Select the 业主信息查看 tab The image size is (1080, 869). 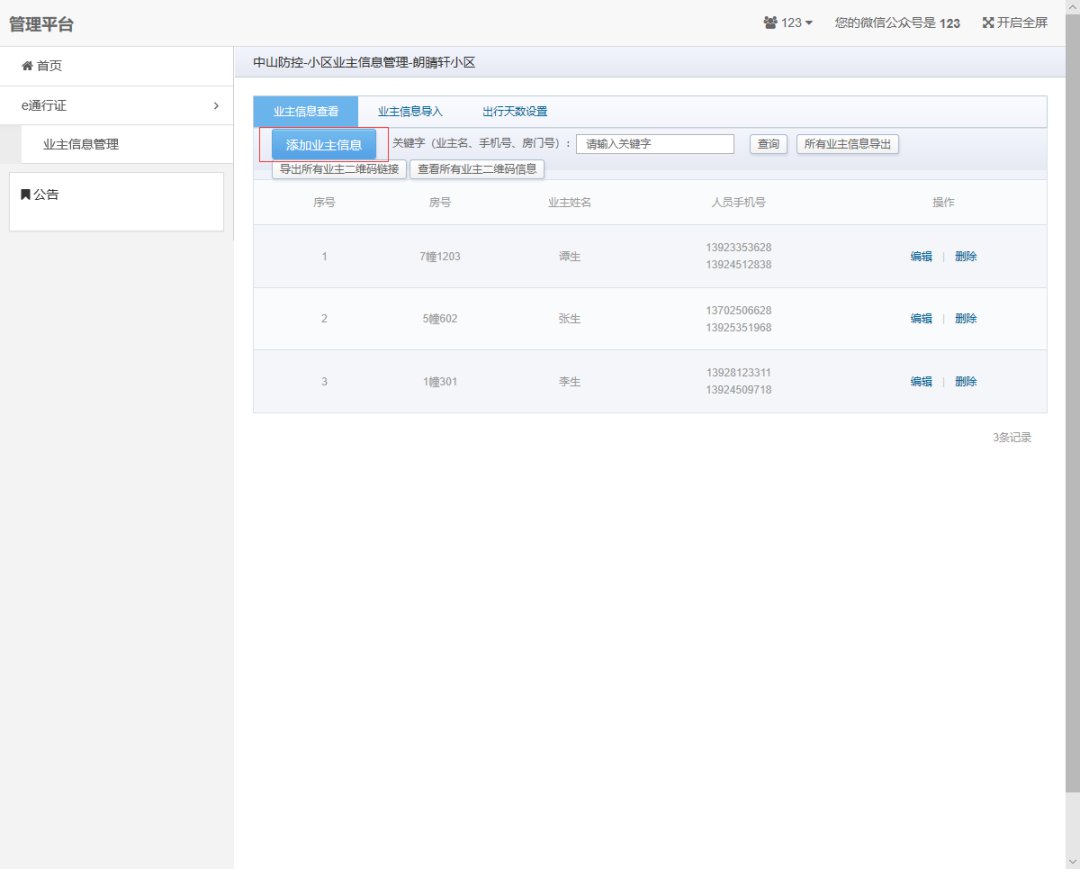tap(306, 112)
